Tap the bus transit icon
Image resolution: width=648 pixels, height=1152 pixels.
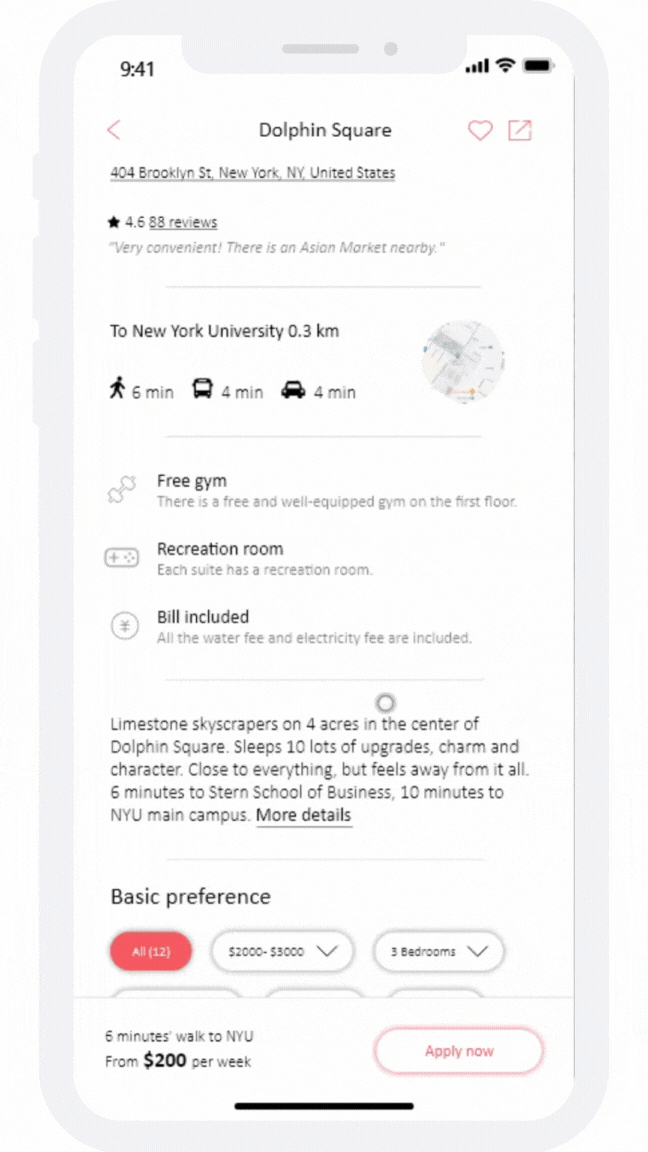[x=202, y=388]
